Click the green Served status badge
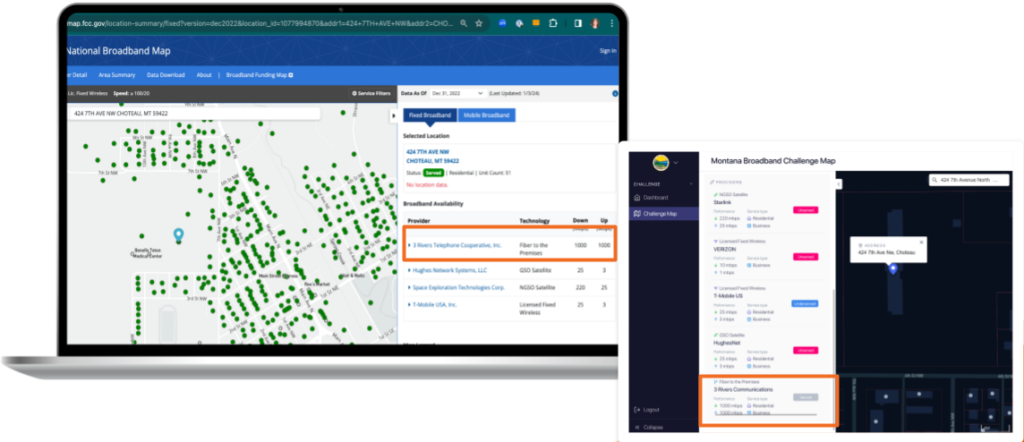 point(433,173)
